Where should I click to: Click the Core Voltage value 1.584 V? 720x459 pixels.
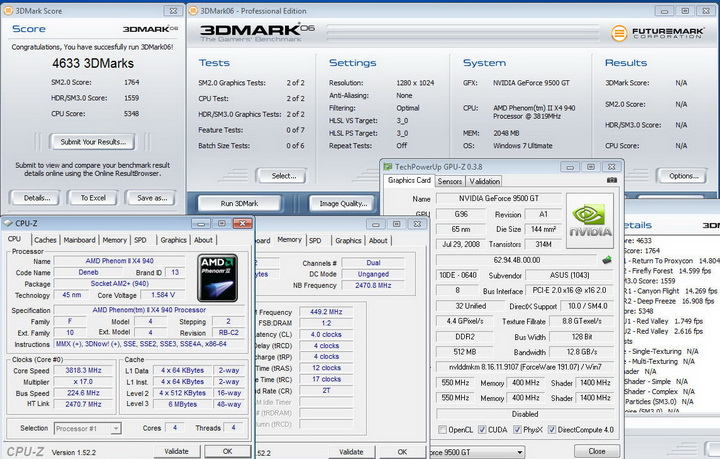[162, 295]
